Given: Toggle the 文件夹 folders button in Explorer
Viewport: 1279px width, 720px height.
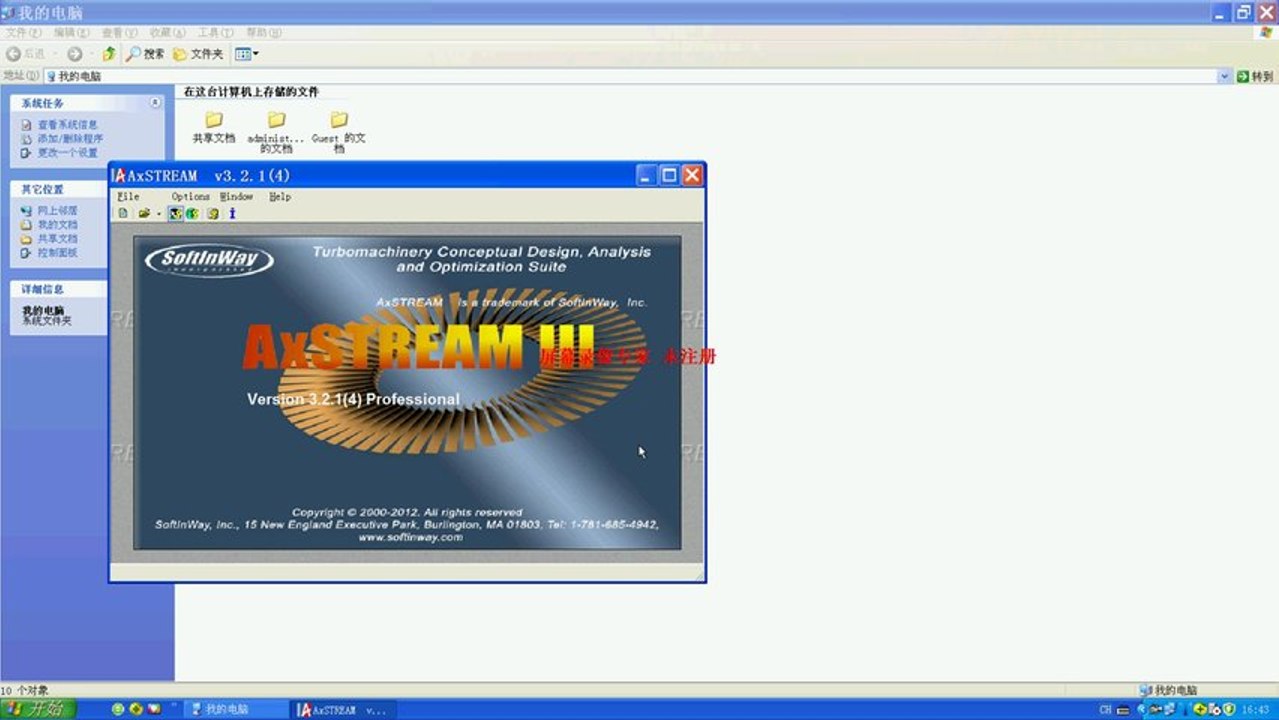Looking at the screenshot, I should click(198, 54).
